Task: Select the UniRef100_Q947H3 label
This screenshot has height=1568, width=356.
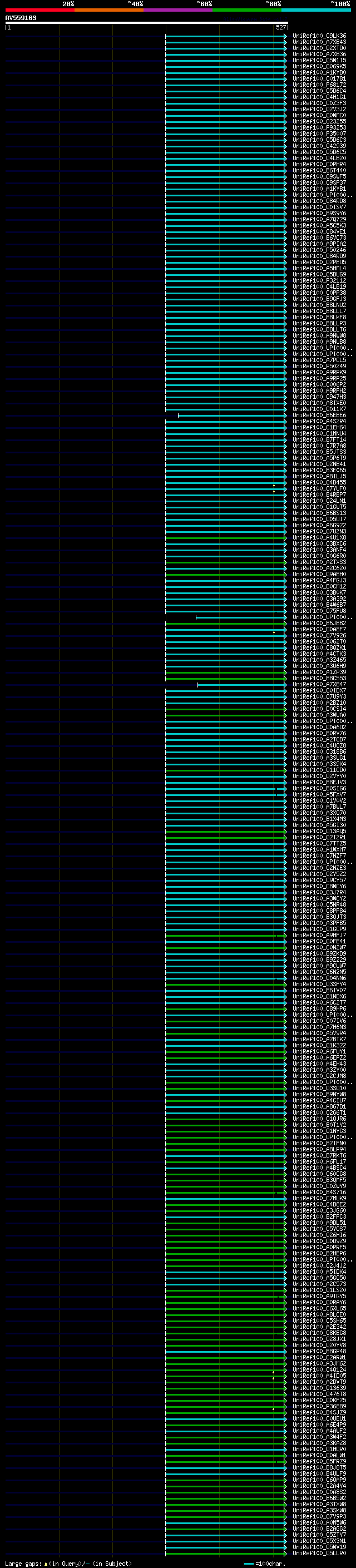Action: click(319, 397)
